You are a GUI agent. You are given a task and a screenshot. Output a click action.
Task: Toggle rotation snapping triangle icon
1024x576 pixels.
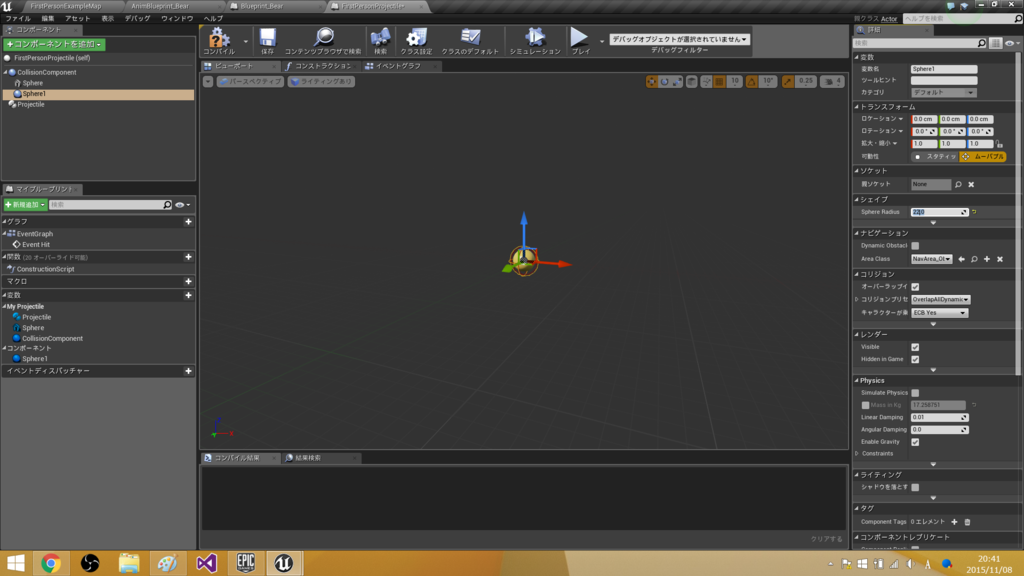point(752,82)
